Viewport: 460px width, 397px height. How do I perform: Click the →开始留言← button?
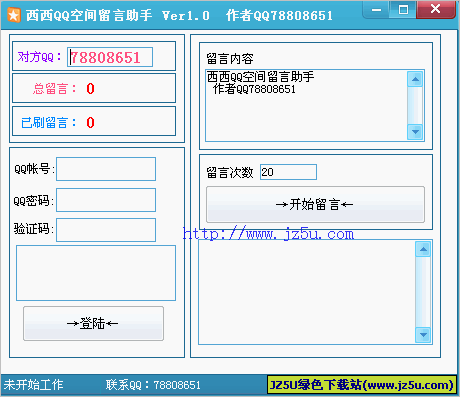click(315, 204)
